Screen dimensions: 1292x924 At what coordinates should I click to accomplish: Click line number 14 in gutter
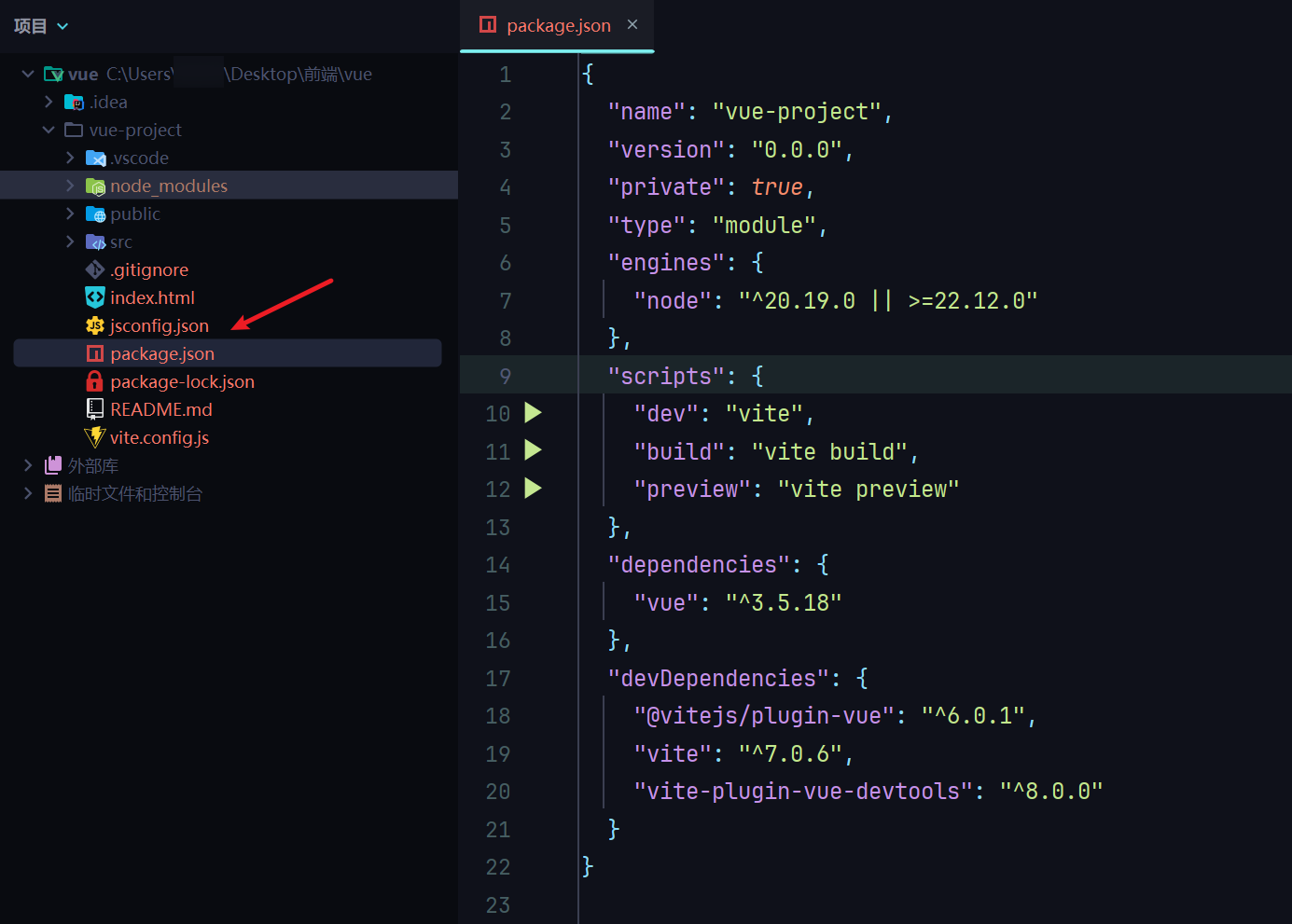498,565
